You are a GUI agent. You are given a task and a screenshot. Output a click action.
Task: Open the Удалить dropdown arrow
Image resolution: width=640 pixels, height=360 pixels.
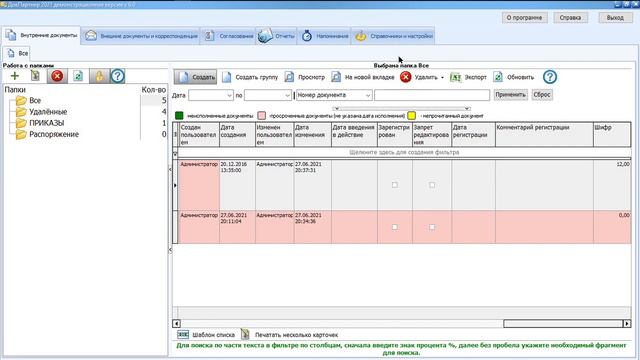[x=442, y=78]
